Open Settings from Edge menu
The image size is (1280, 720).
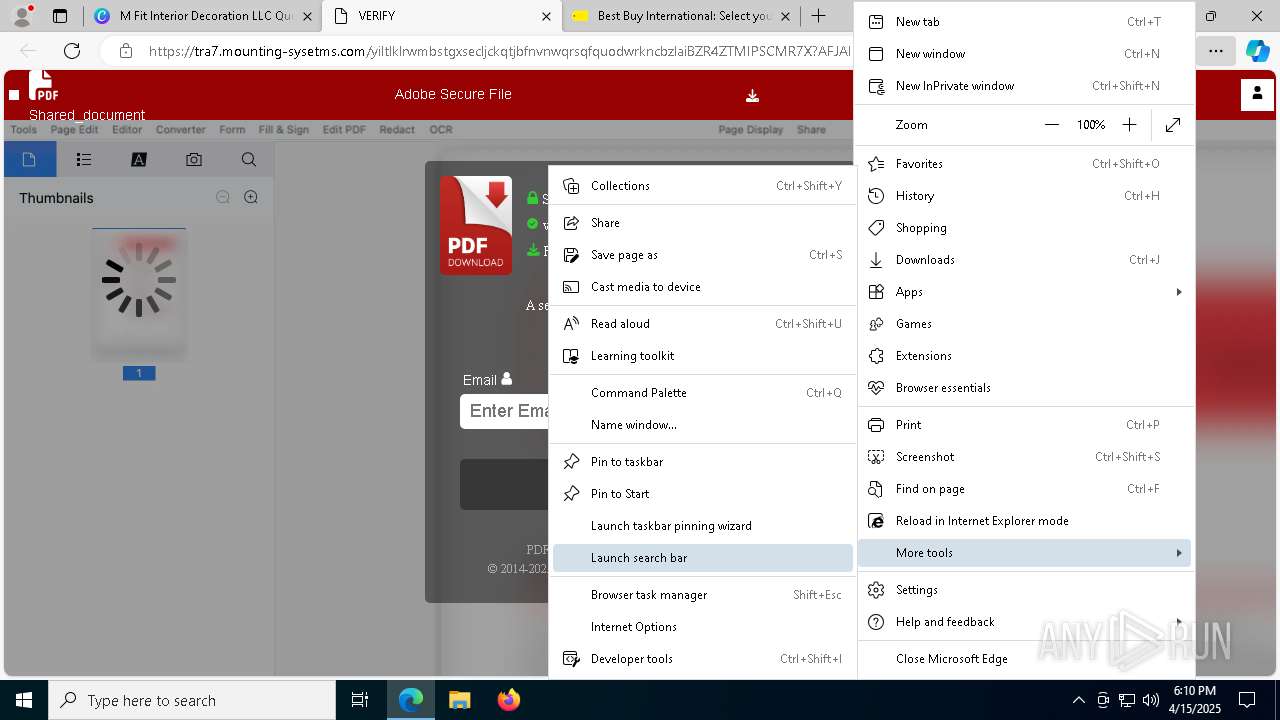[1026, 590]
